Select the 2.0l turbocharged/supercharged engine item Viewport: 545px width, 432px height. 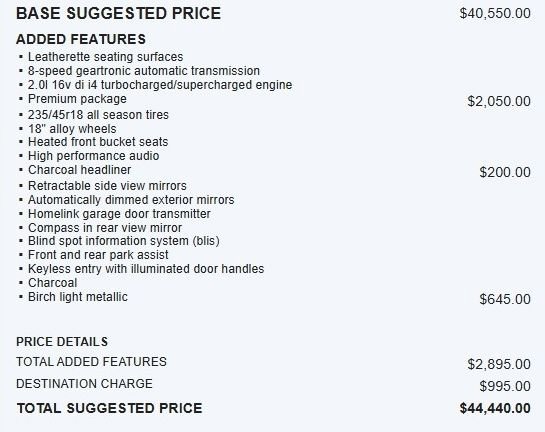pos(160,85)
